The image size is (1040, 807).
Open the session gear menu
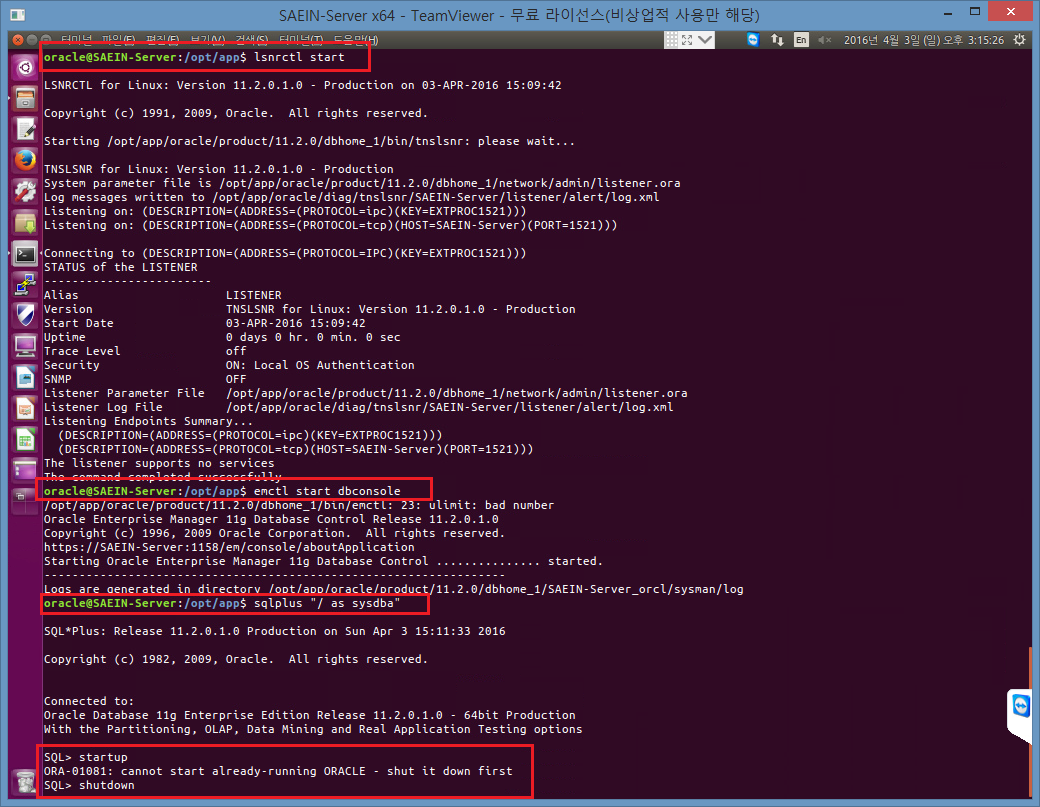(1019, 40)
